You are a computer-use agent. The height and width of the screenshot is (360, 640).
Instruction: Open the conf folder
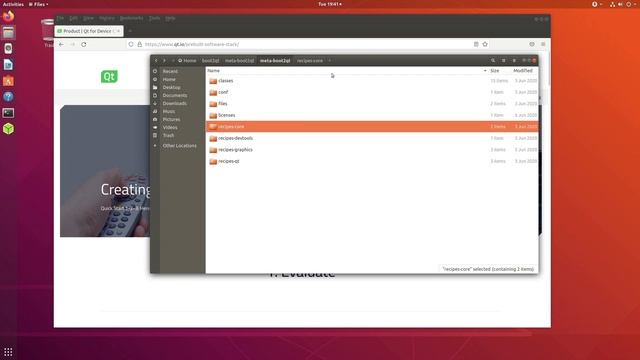pyautogui.click(x=372, y=92)
